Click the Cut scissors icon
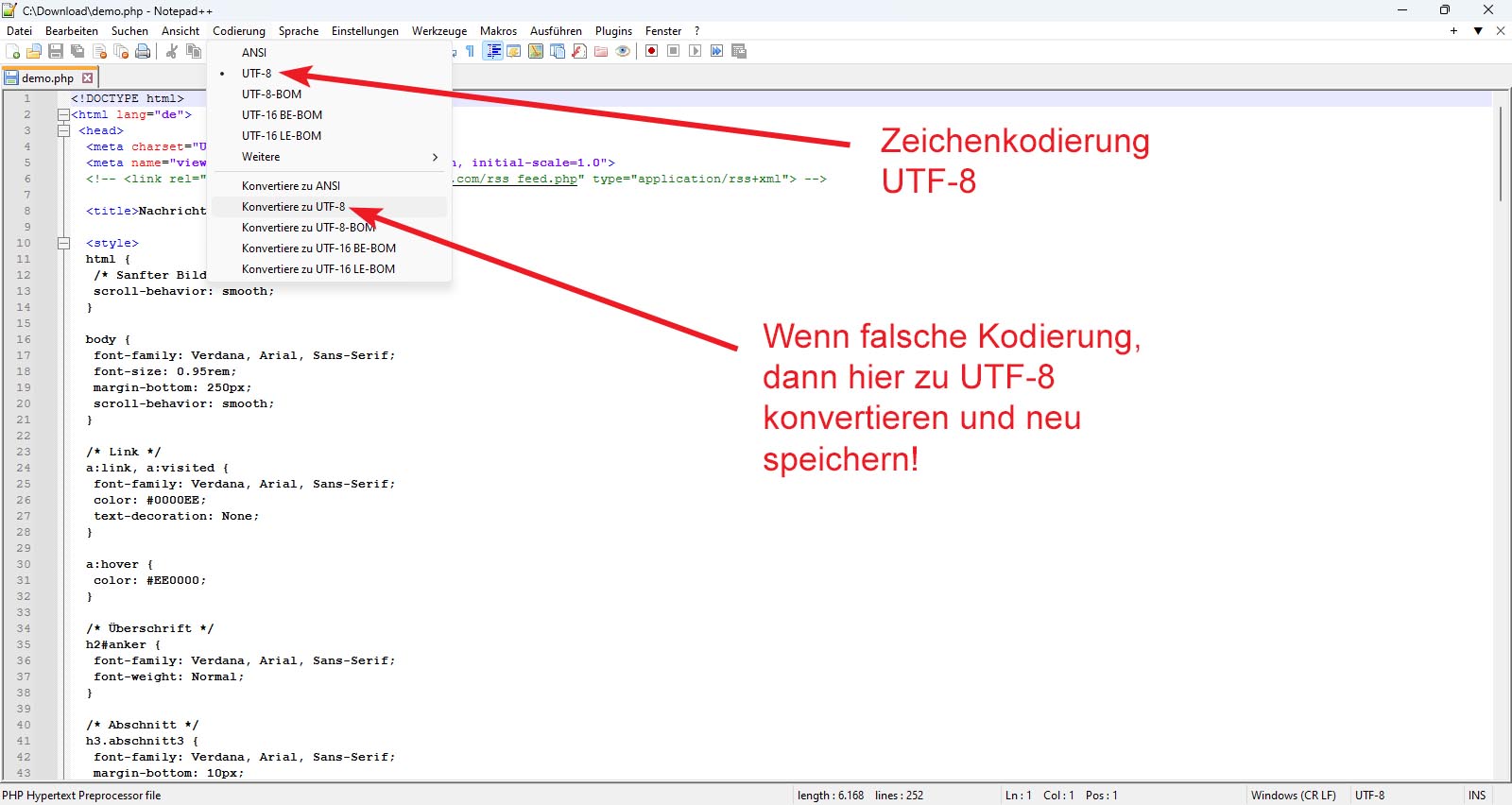 click(x=172, y=51)
